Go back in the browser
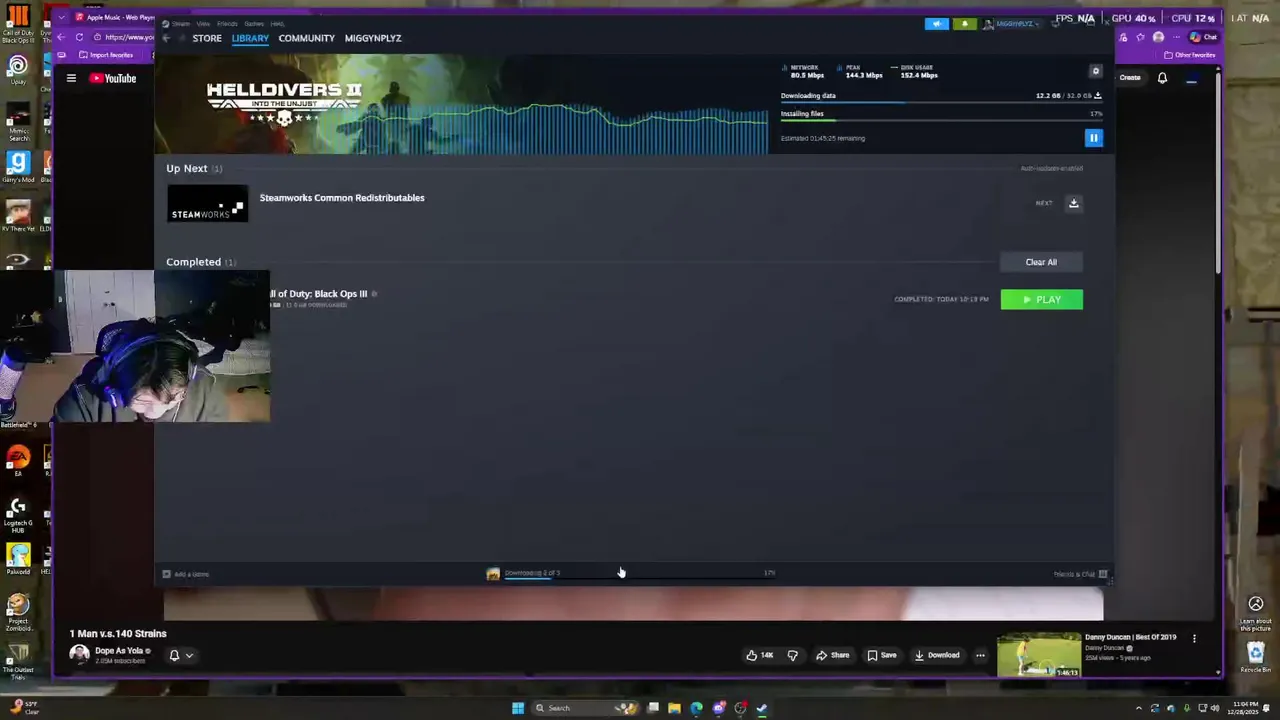1280x720 pixels. click(x=61, y=37)
